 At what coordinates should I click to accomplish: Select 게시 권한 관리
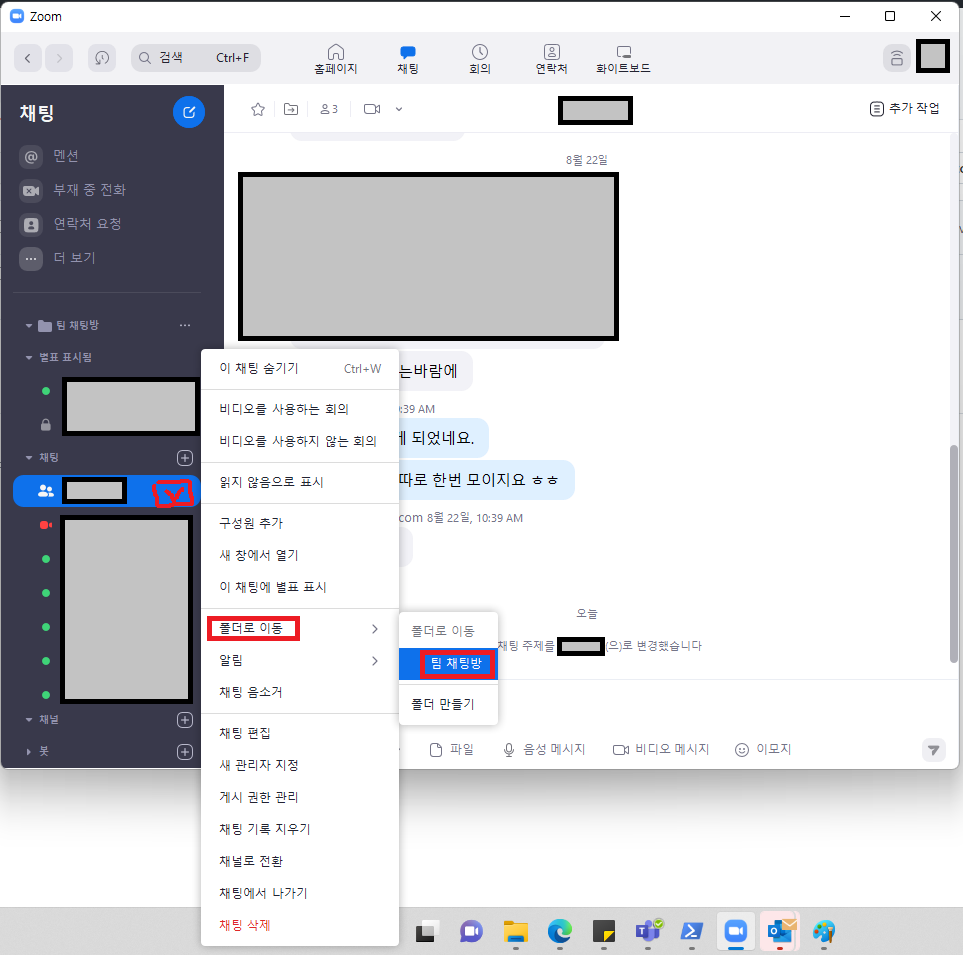coord(300,797)
